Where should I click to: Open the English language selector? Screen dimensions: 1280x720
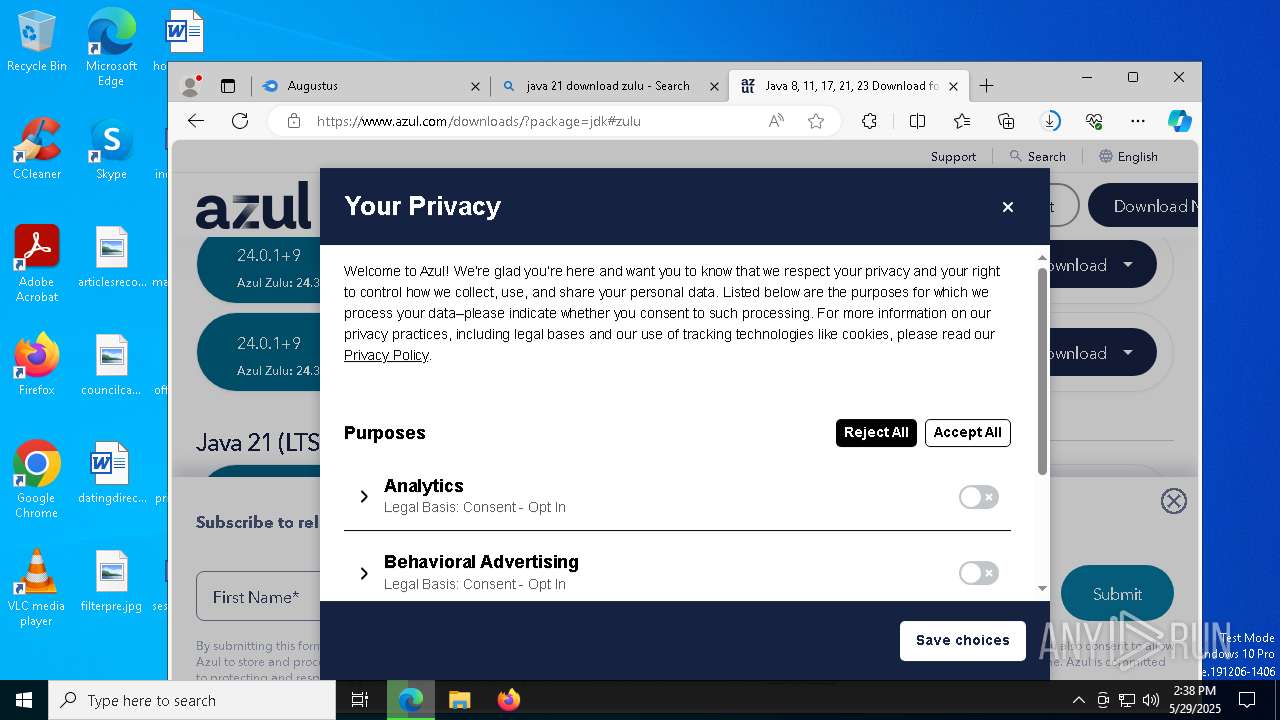click(x=1128, y=156)
